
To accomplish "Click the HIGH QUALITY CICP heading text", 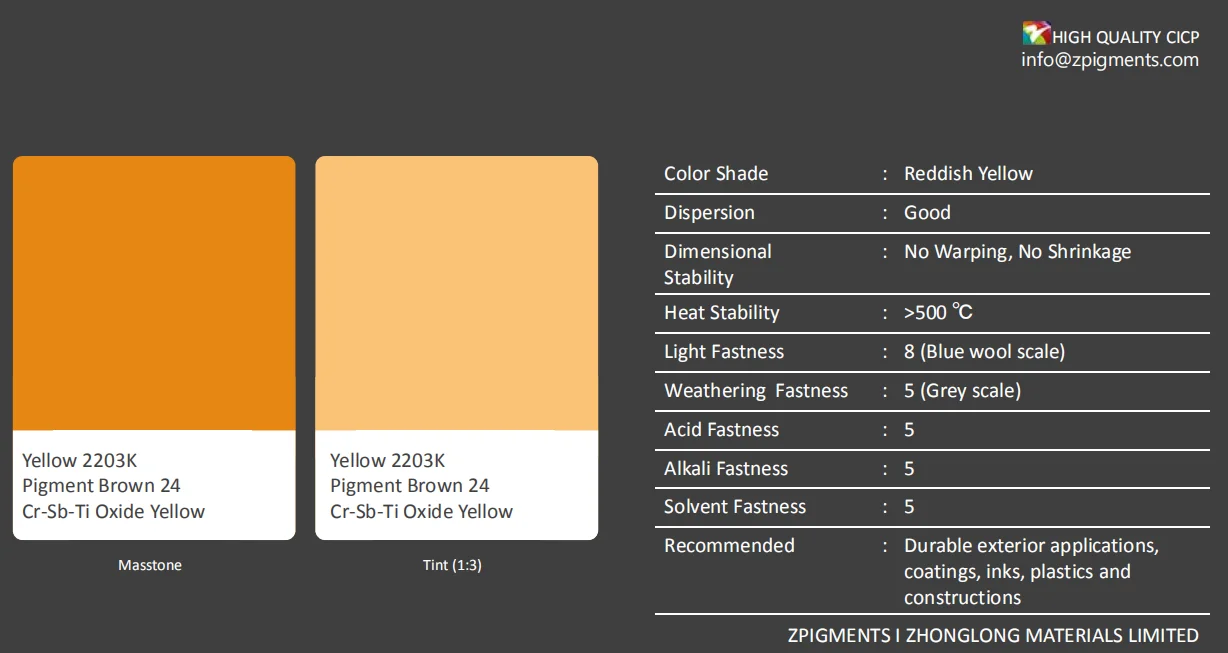I will (1125, 37).
